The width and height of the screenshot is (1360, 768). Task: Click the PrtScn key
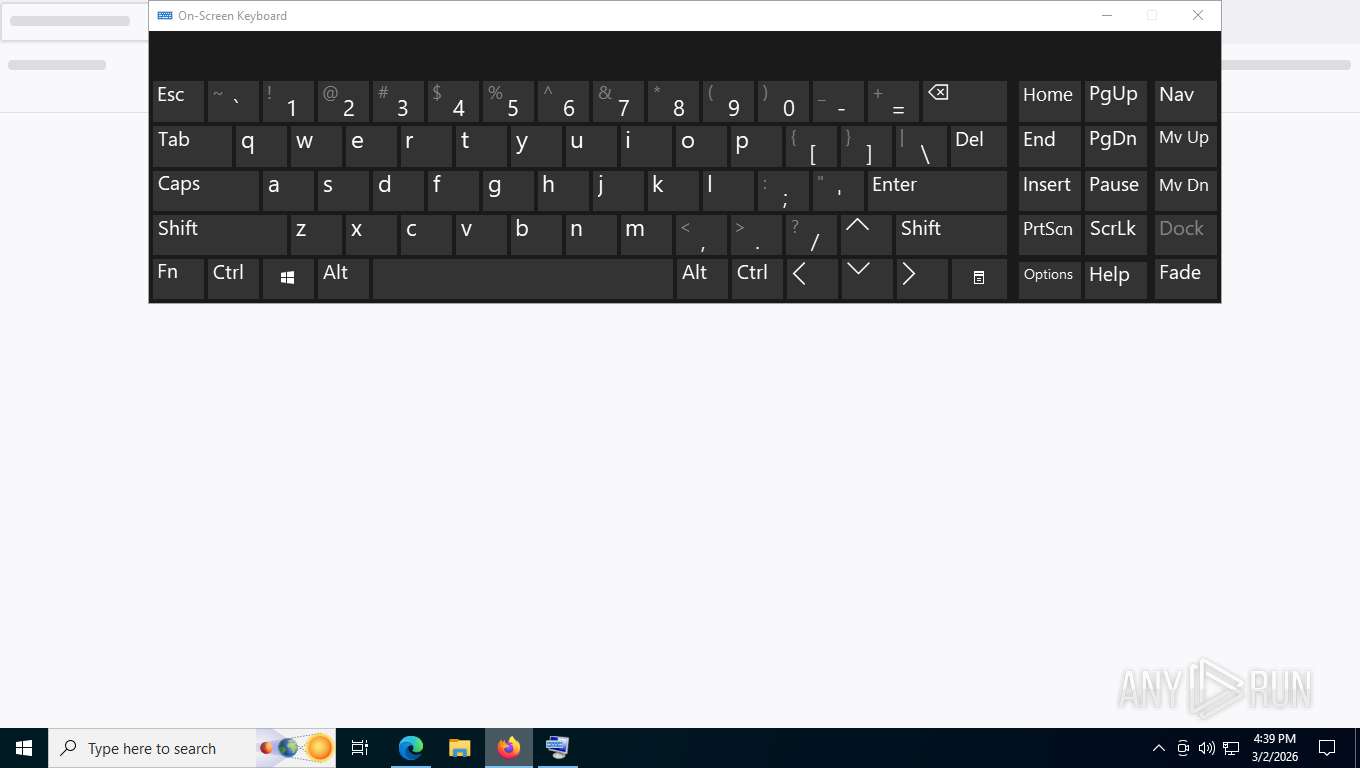pyautogui.click(x=1049, y=234)
